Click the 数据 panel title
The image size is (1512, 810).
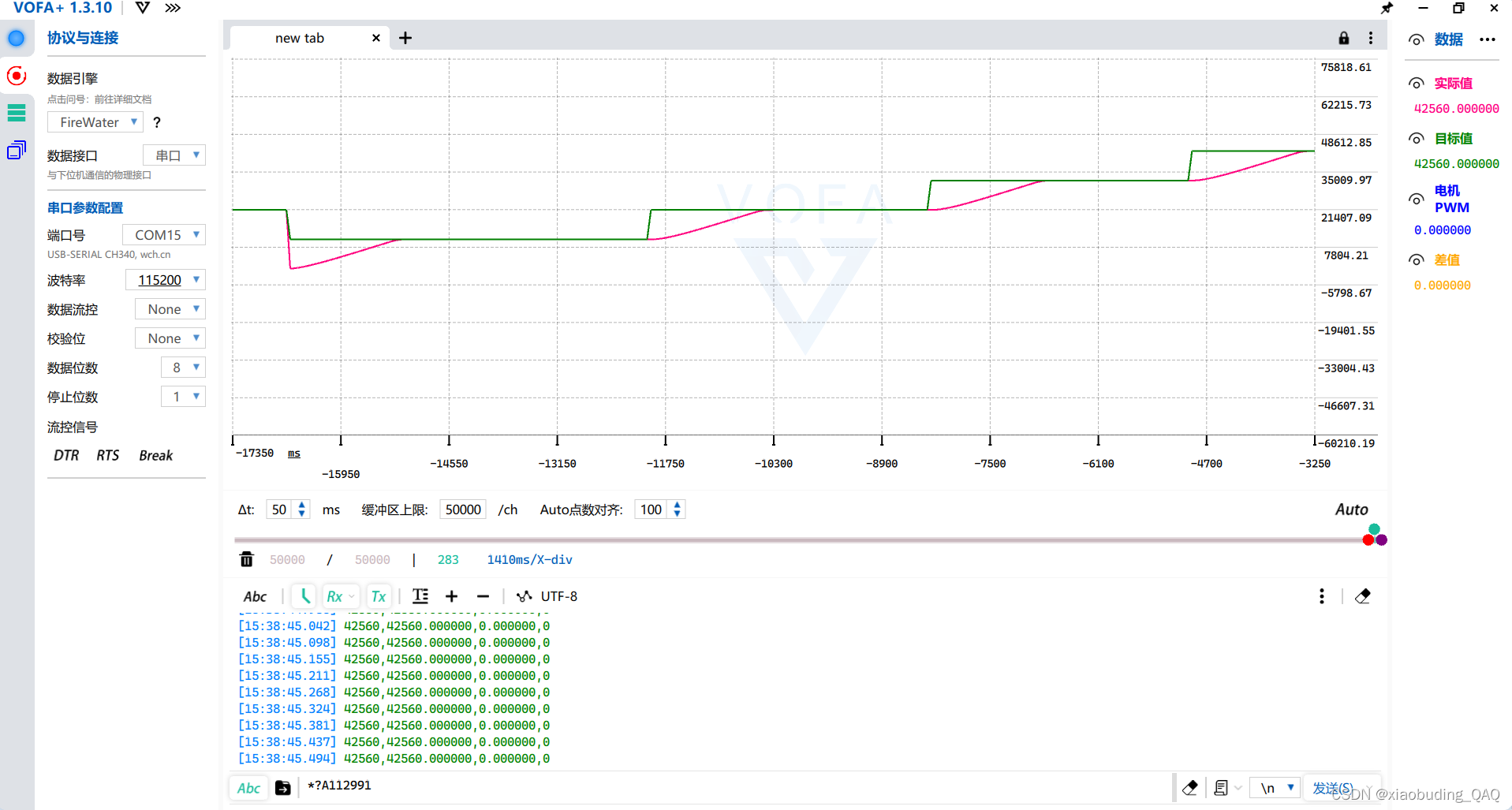coord(1448,39)
